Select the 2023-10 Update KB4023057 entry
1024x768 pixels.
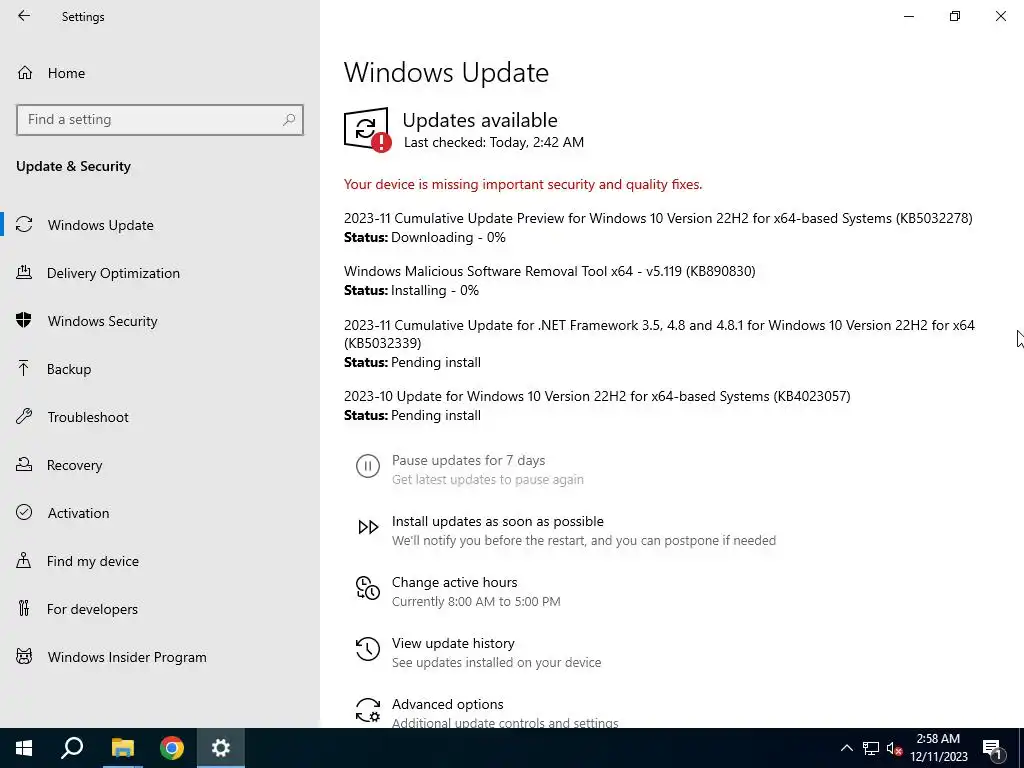(x=597, y=396)
